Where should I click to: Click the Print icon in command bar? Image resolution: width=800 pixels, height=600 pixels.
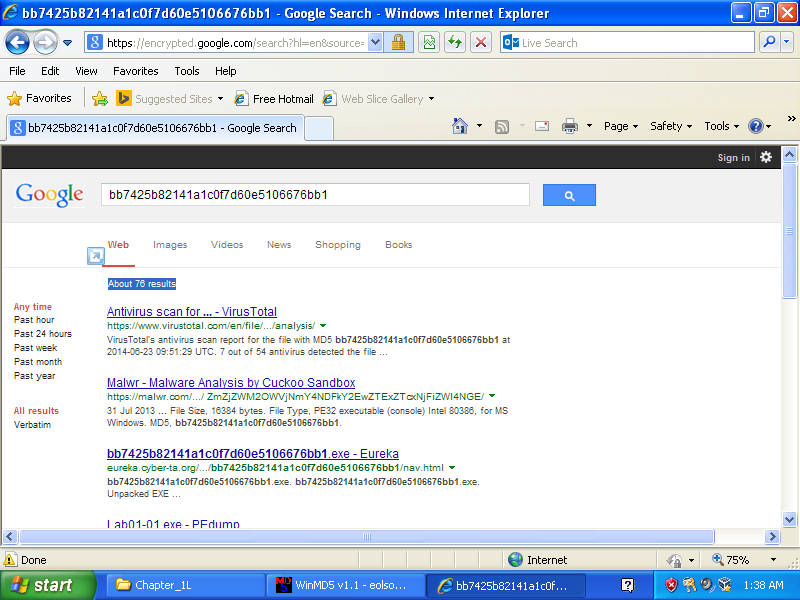coord(570,126)
